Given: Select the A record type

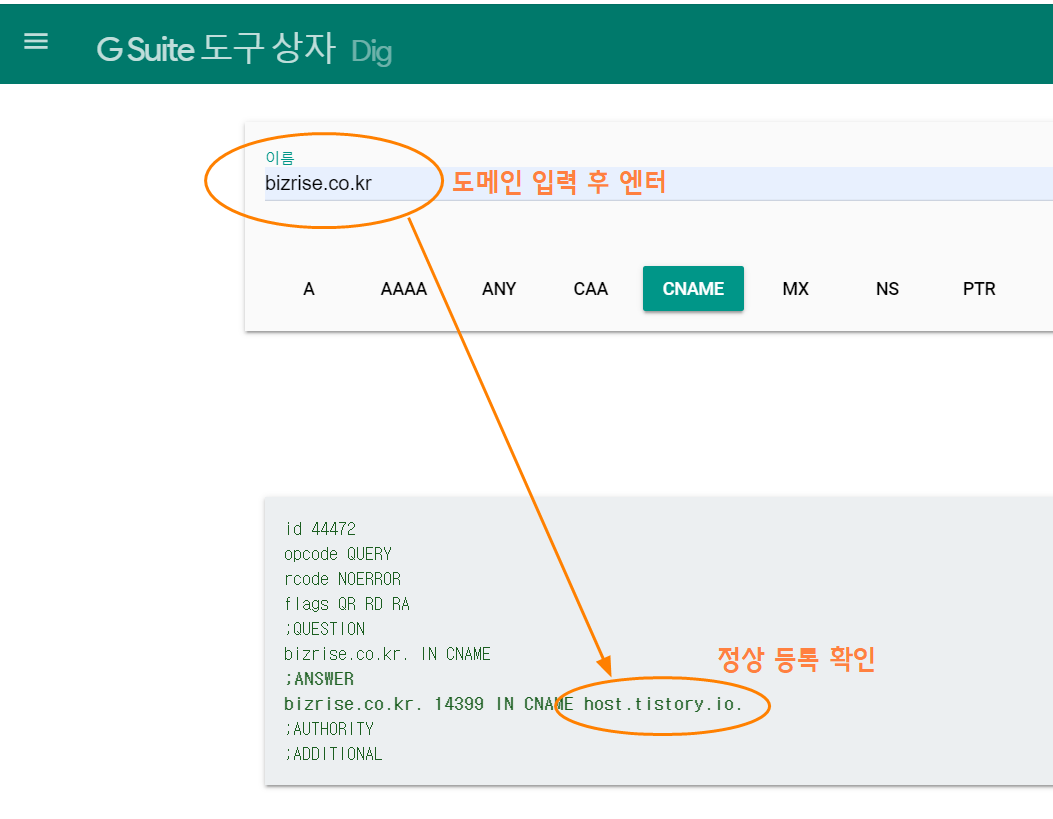Looking at the screenshot, I should coord(309,289).
